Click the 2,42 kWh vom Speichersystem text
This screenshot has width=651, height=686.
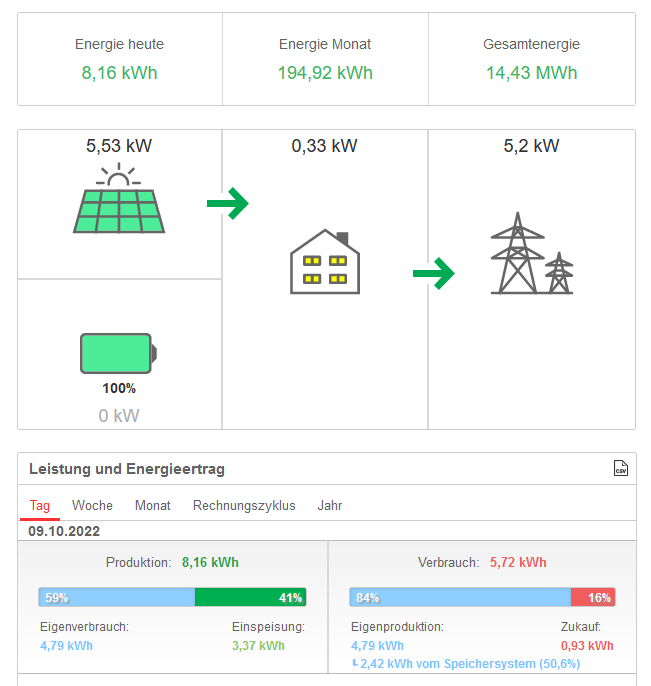(469, 664)
